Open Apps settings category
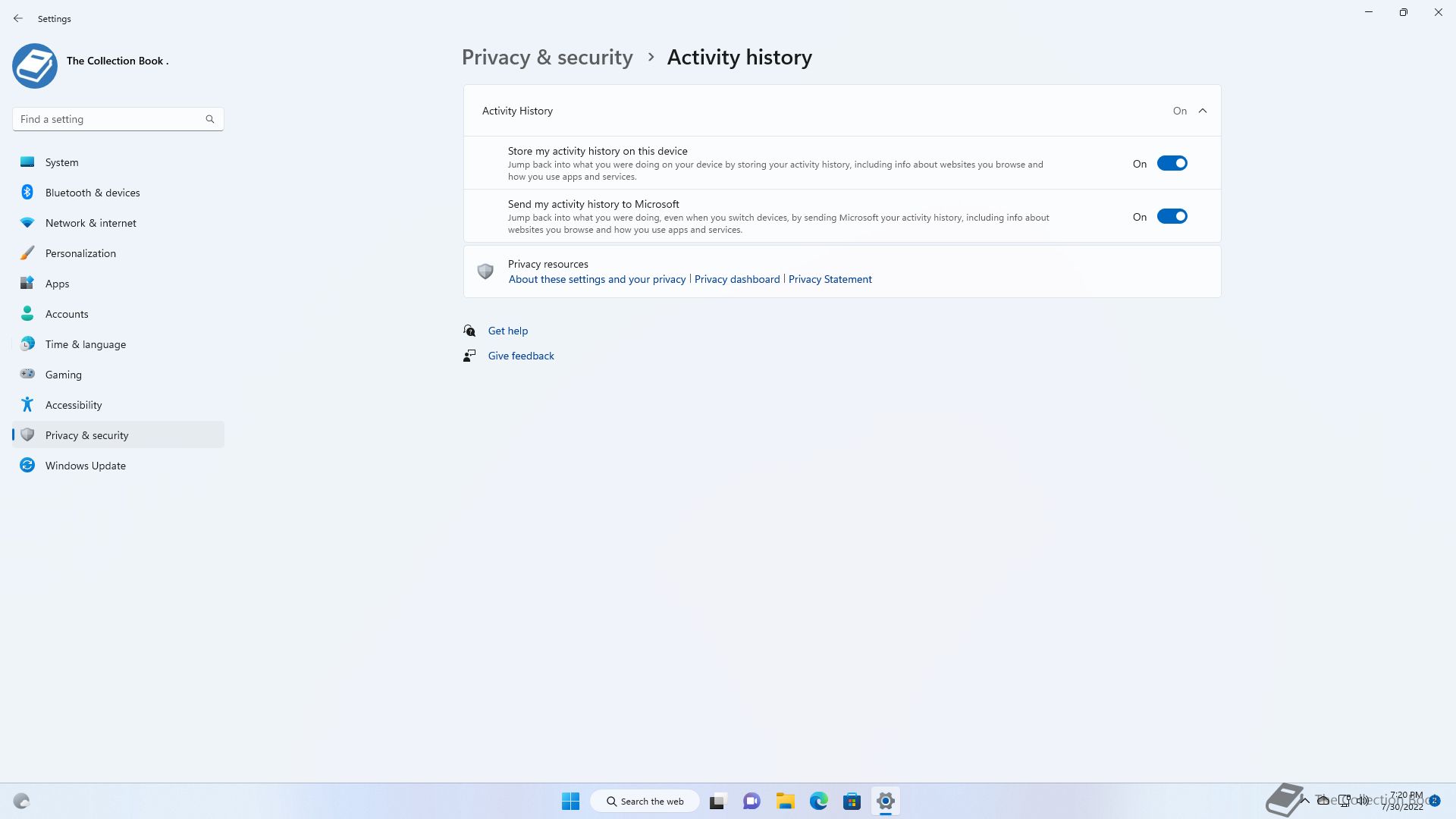1456x819 pixels. coord(118,284)
